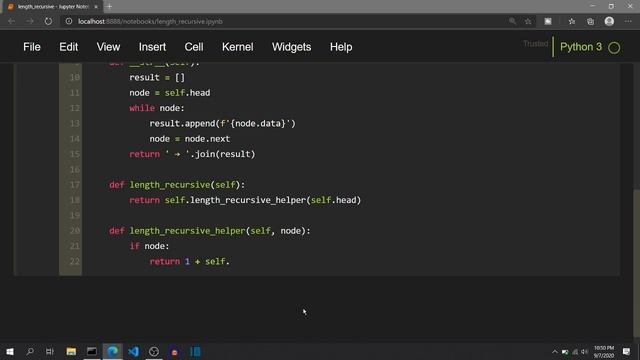Click the return self.length_recursive_helper(self.head) line
The image size is (640, 360).
(x=245, y=200)
